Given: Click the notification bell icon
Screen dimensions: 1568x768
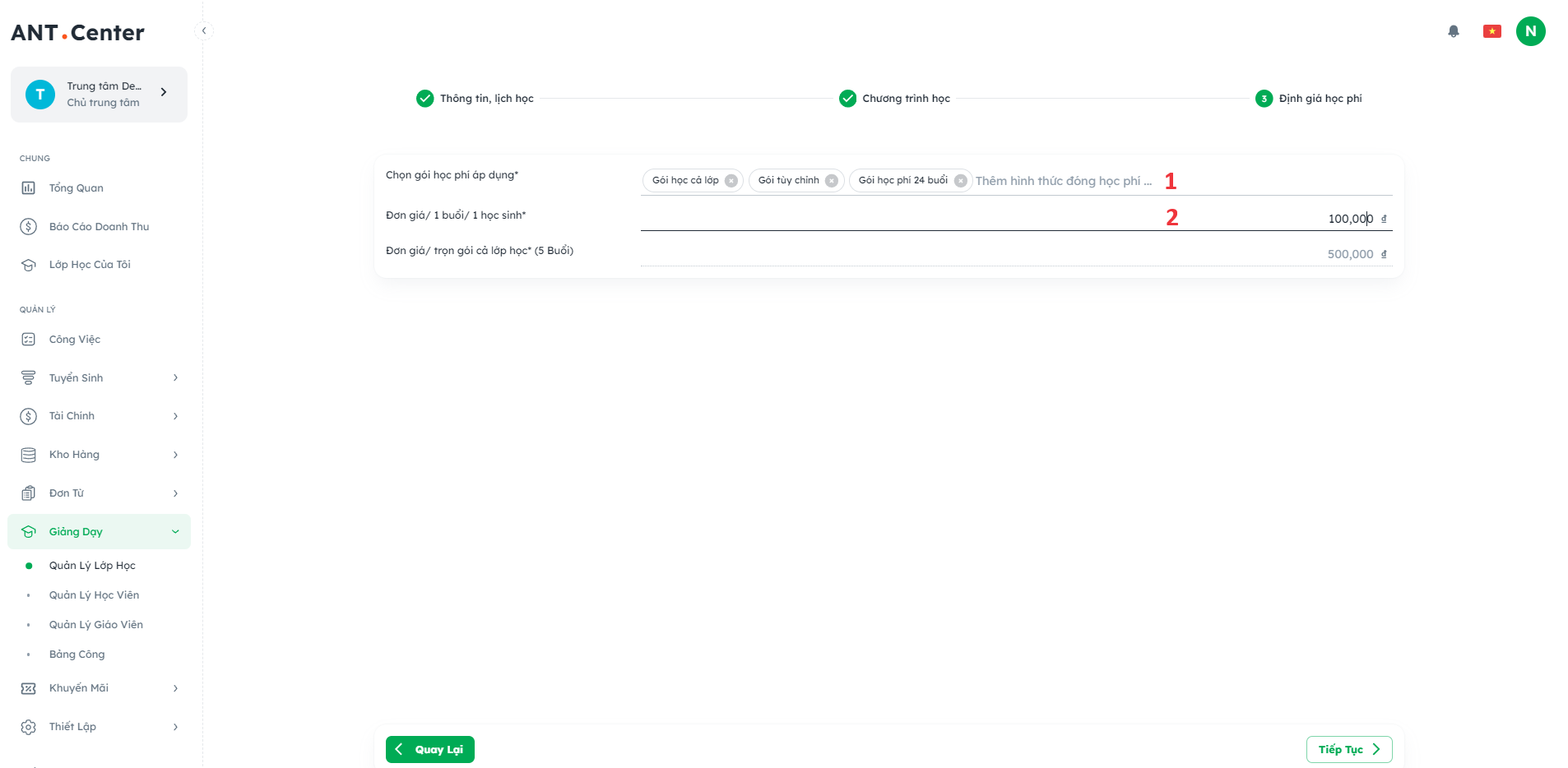Looking at the screenshot, I should pos(1454,31).
